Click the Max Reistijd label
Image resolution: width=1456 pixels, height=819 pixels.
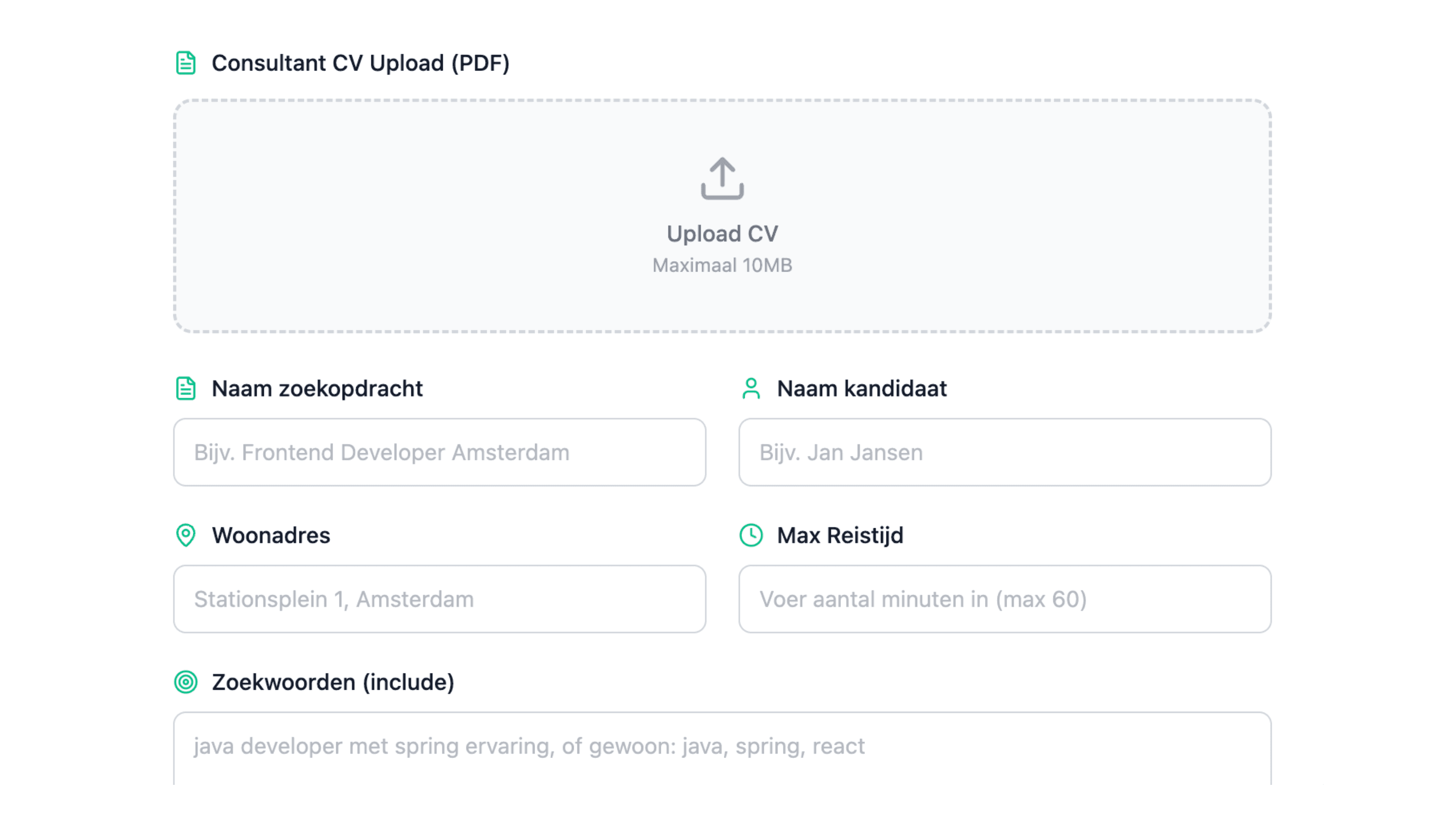840,535
